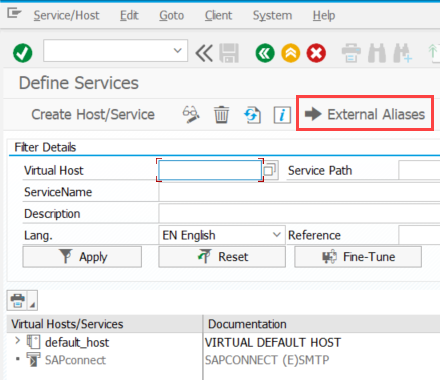Open Virtual Host value help icon
Image resolution: width=440 pixels, height=380 pixels.
point(270,170)
